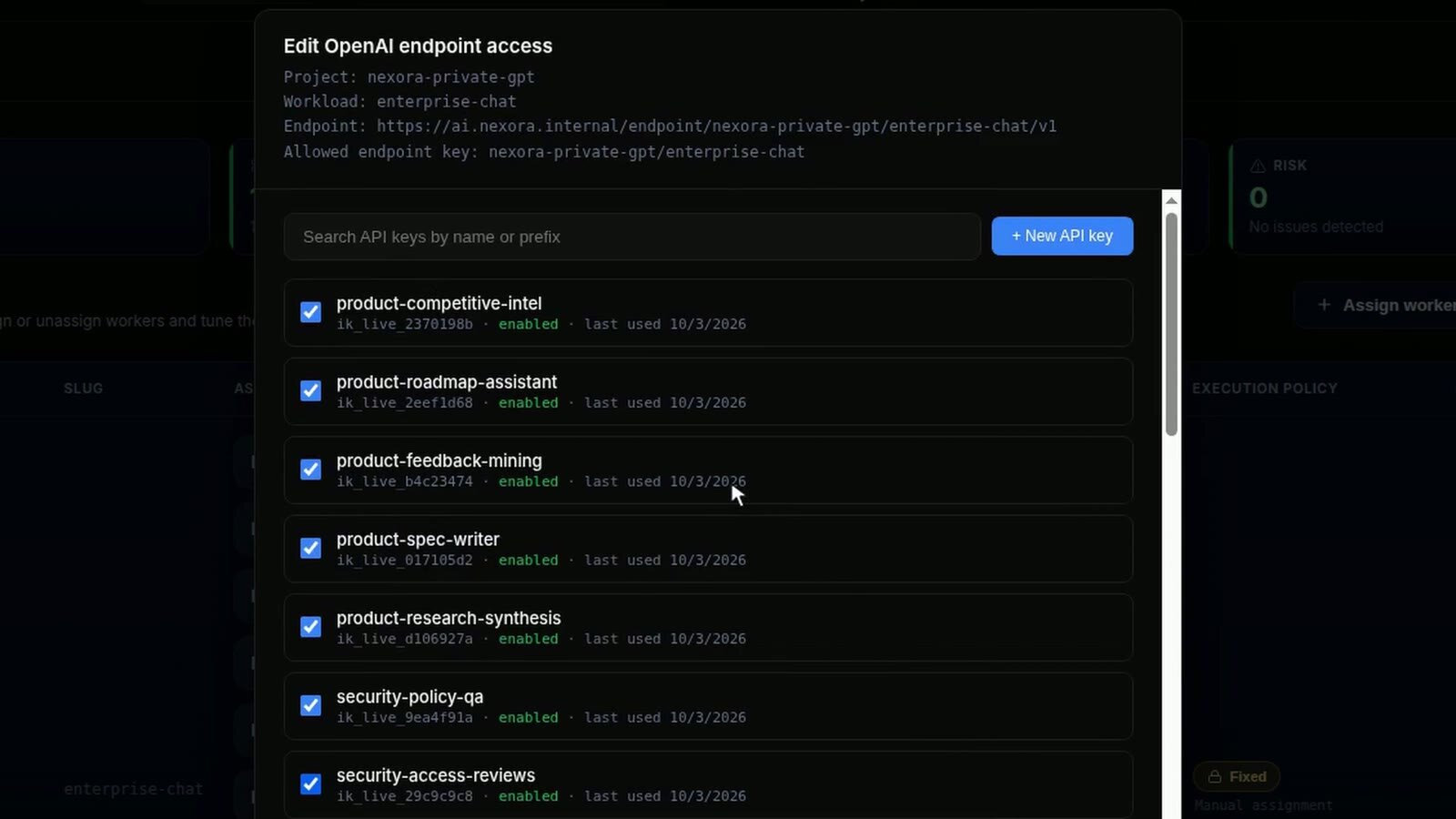Click the lock icon on the Fixed badge
1456x819 pixels.
1214,776
